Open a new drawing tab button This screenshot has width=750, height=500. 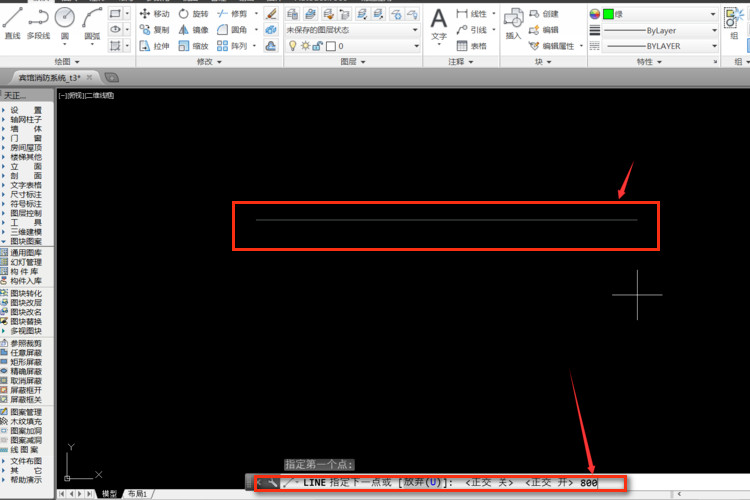click(x=111, y=78)
